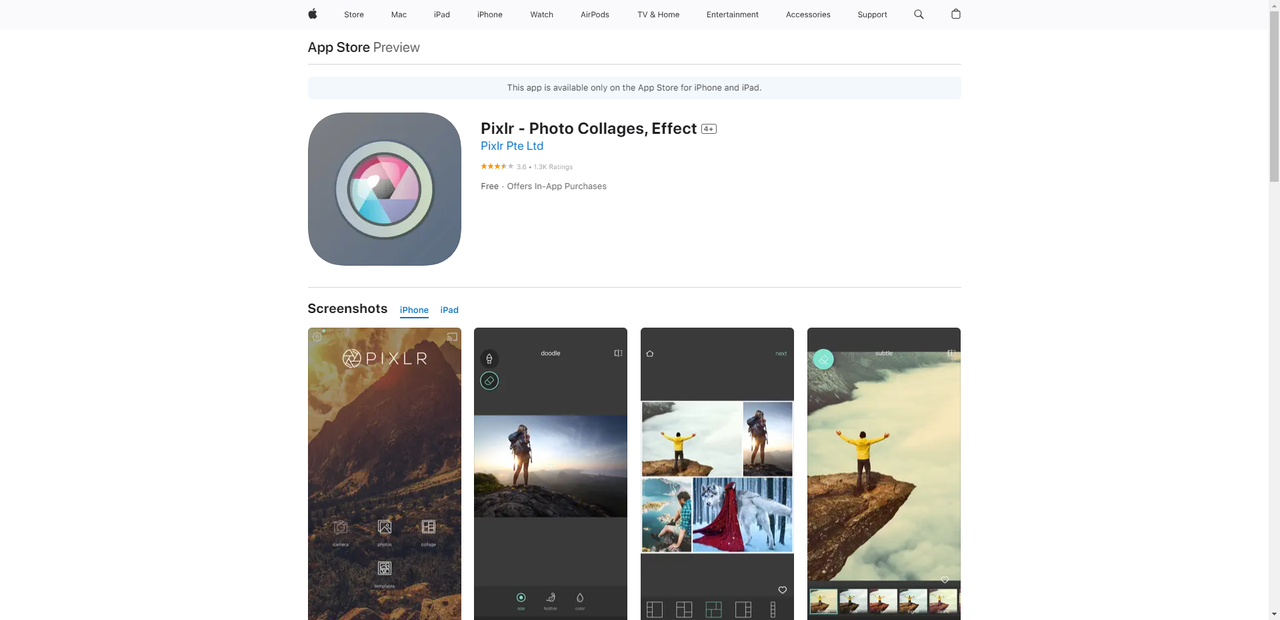Screen dimensions: 1280x620
Task: Click the scrollbar down arrow
Action: (1273, 613)
